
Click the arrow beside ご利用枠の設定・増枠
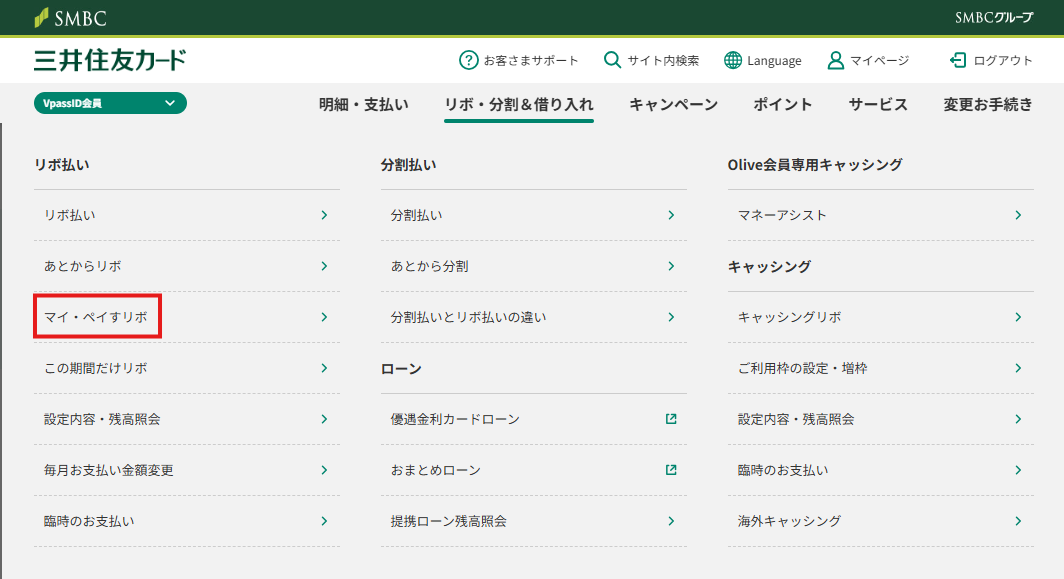click(x=1019, y=368)
